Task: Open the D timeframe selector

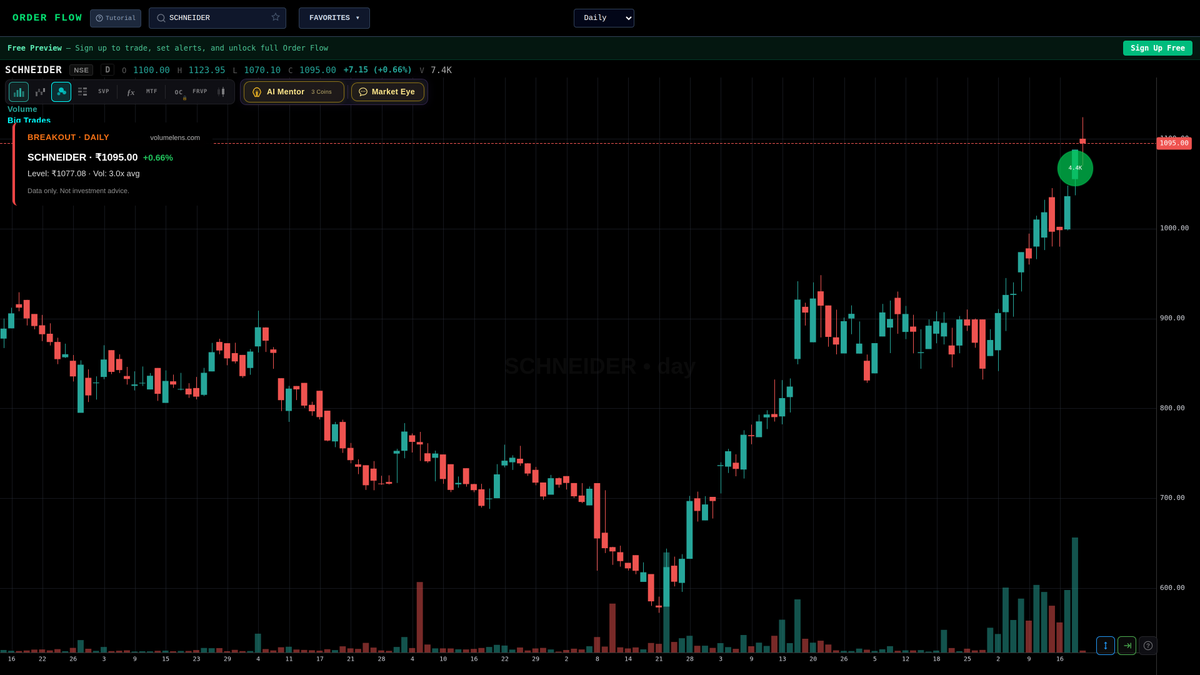Action: (x=107, y=70)
